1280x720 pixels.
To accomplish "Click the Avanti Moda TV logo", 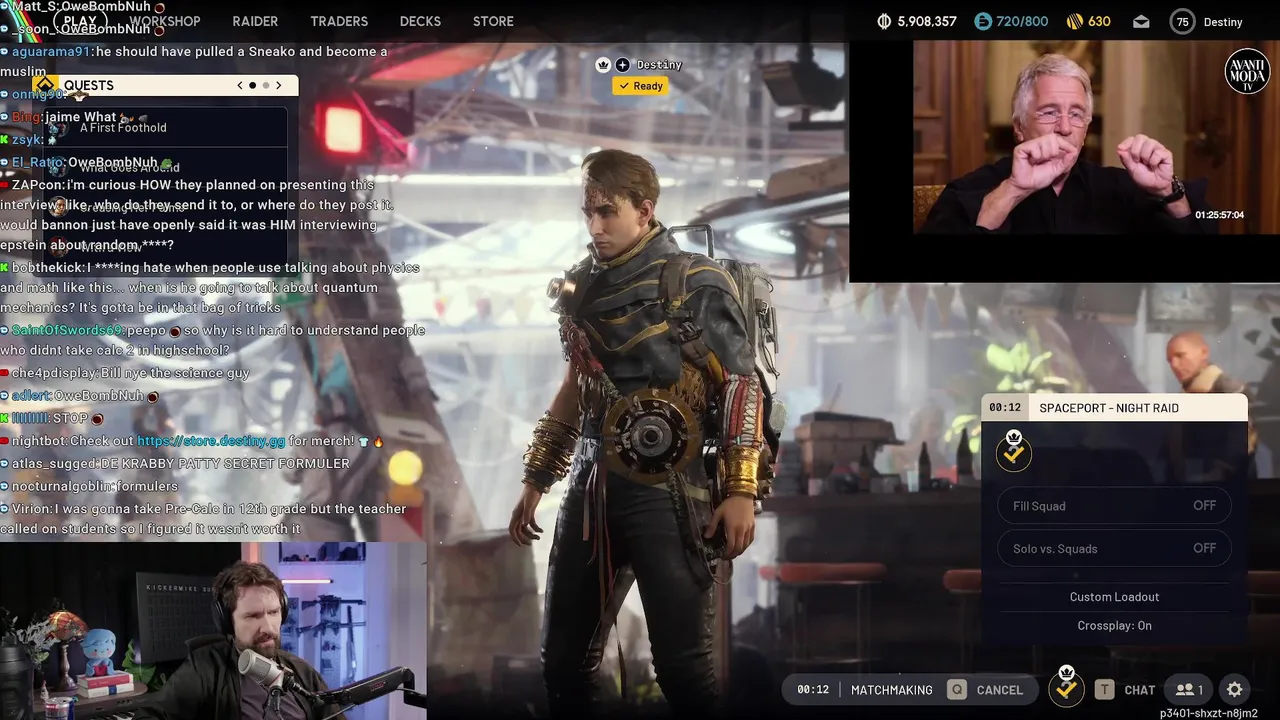I will 1247,72.
